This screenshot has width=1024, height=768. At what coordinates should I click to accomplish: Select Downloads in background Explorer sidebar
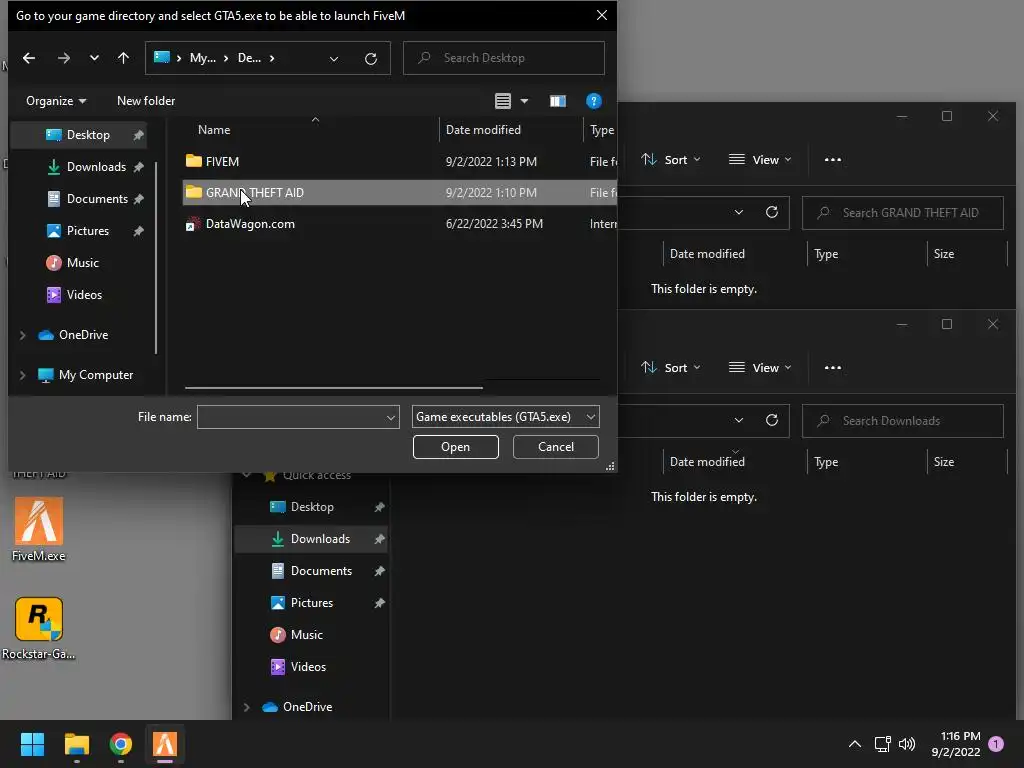(311, 539)
